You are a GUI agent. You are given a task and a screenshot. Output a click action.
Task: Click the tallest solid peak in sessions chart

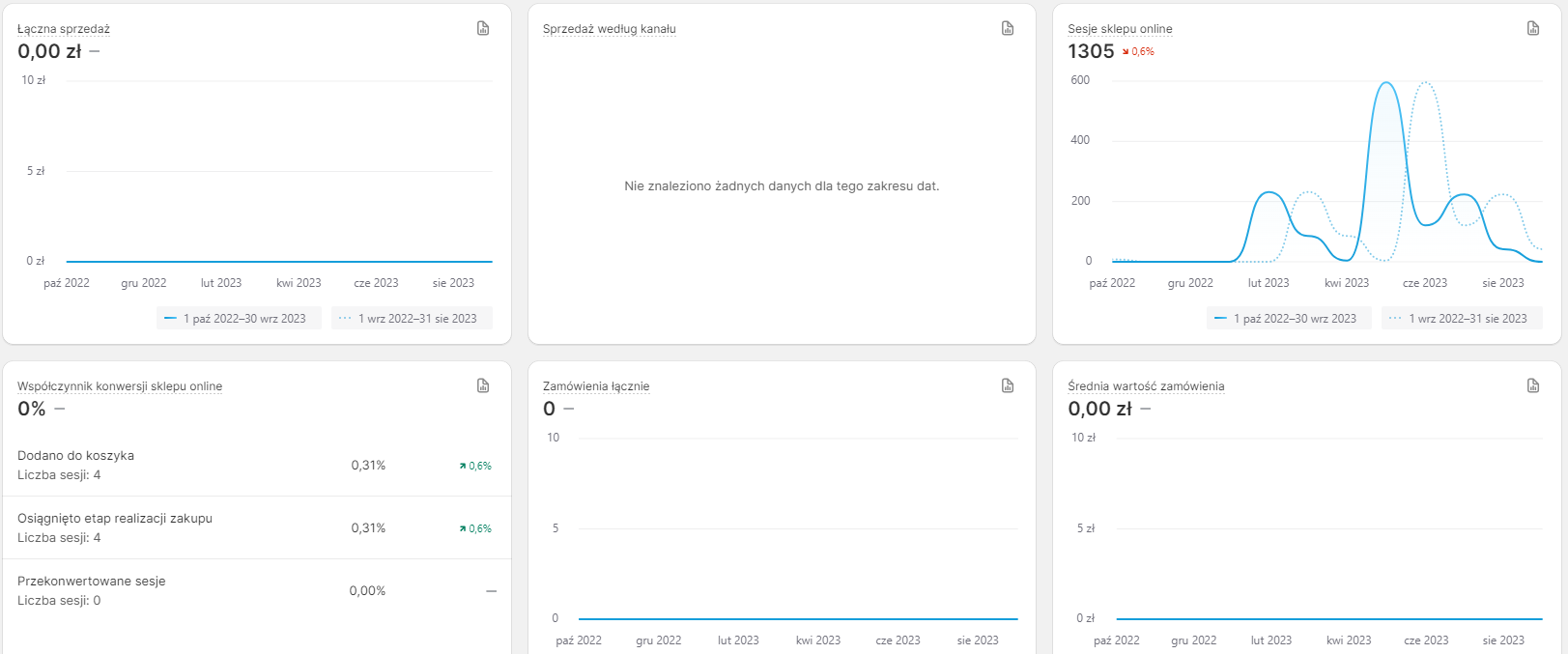1386,84
